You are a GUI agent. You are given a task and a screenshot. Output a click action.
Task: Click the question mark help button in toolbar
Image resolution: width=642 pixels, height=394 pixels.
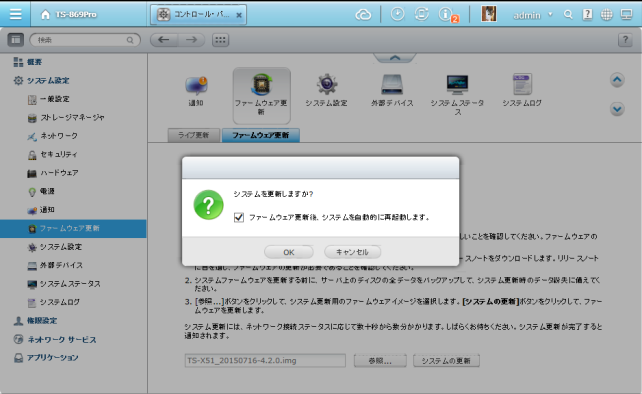click(625, 40)
